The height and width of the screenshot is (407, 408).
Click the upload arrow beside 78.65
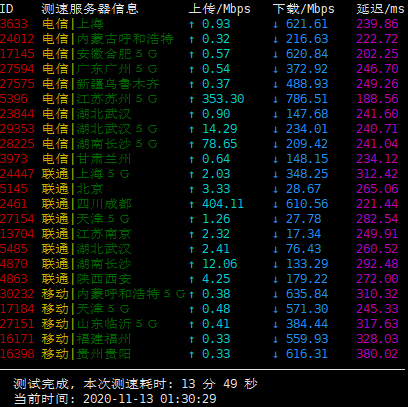point(192,144)
